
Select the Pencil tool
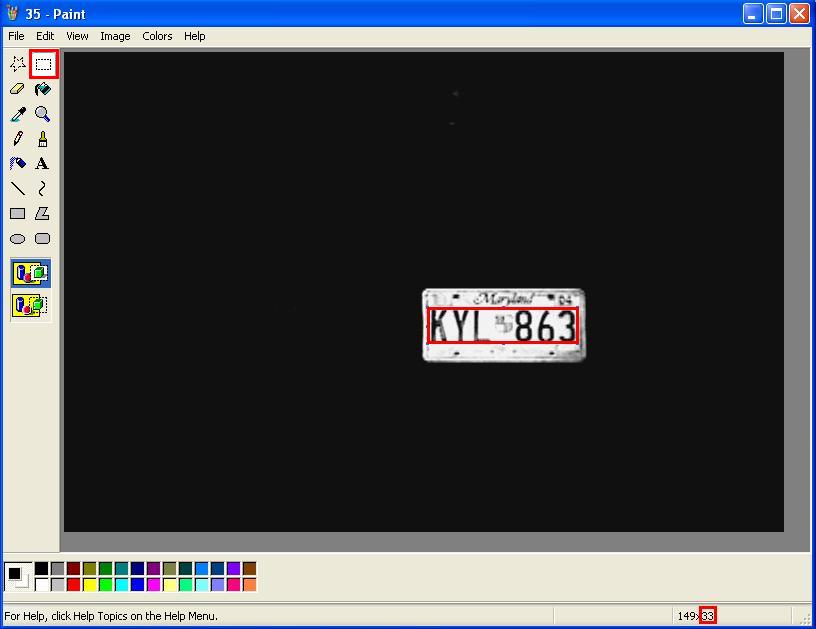click(x=18, y=139)
